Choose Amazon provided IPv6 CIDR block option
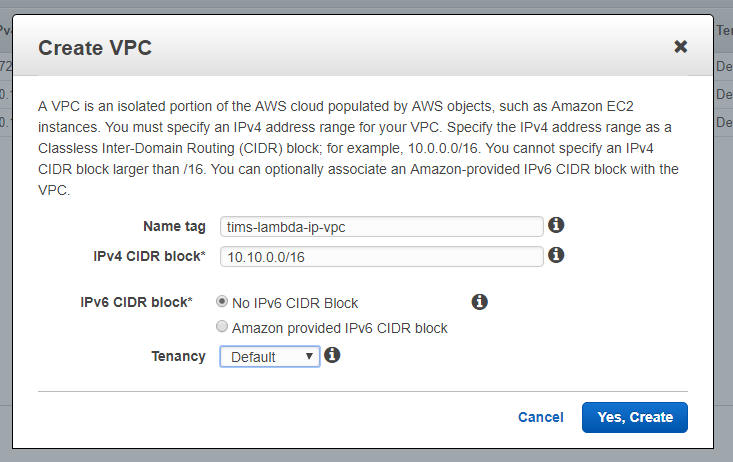Viewport: 733px width, 462px height. click(x=222, y=327)
